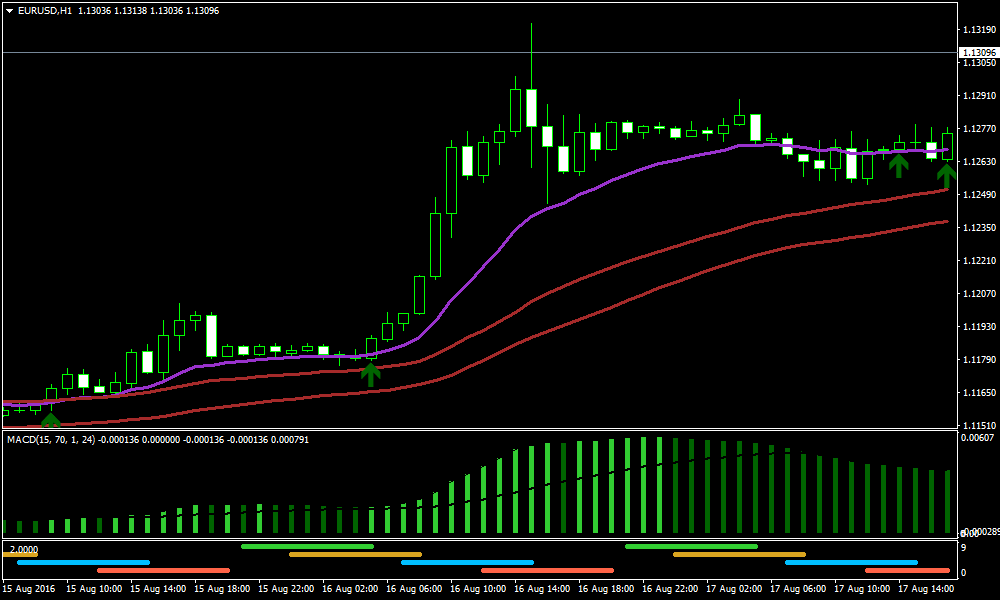Click the 0.00607 MACD scale value
Viewport: 1000px width, 600px height.
click(x=977, y=438)
